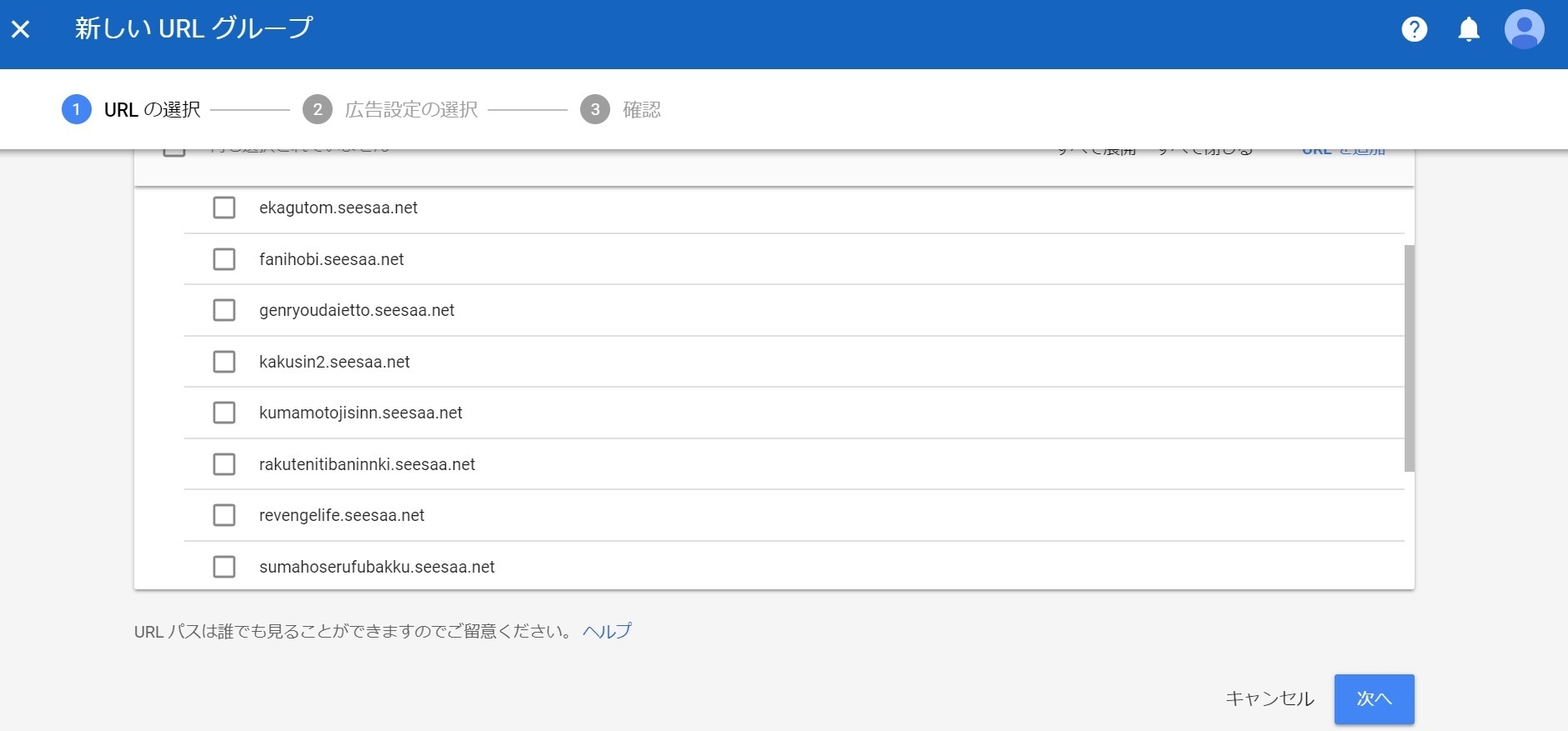Click the sumahoserufubakku.seesaa.net text
The width and height of the screenshot is (1568, 731).
coord(377,567)
